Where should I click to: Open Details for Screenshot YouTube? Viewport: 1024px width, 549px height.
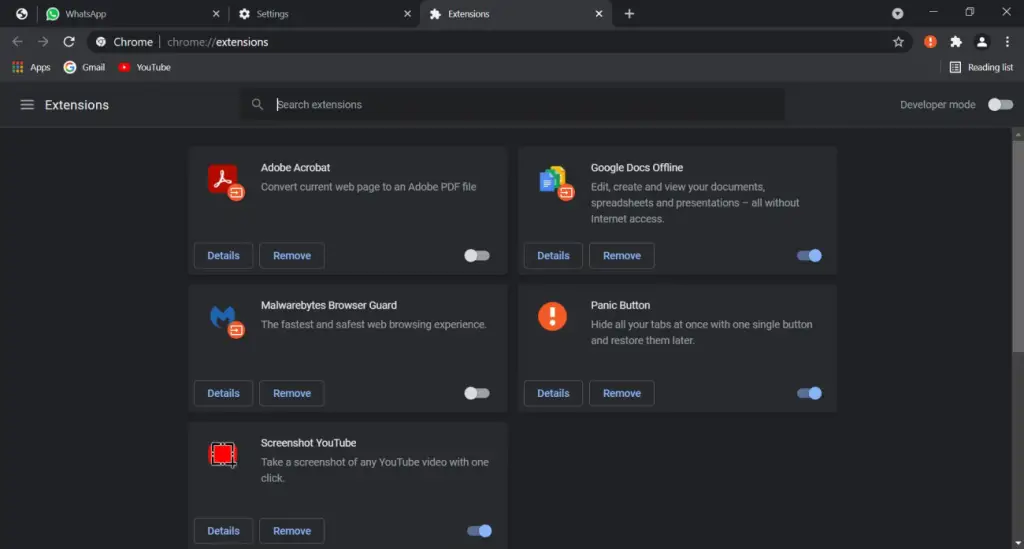223,531
